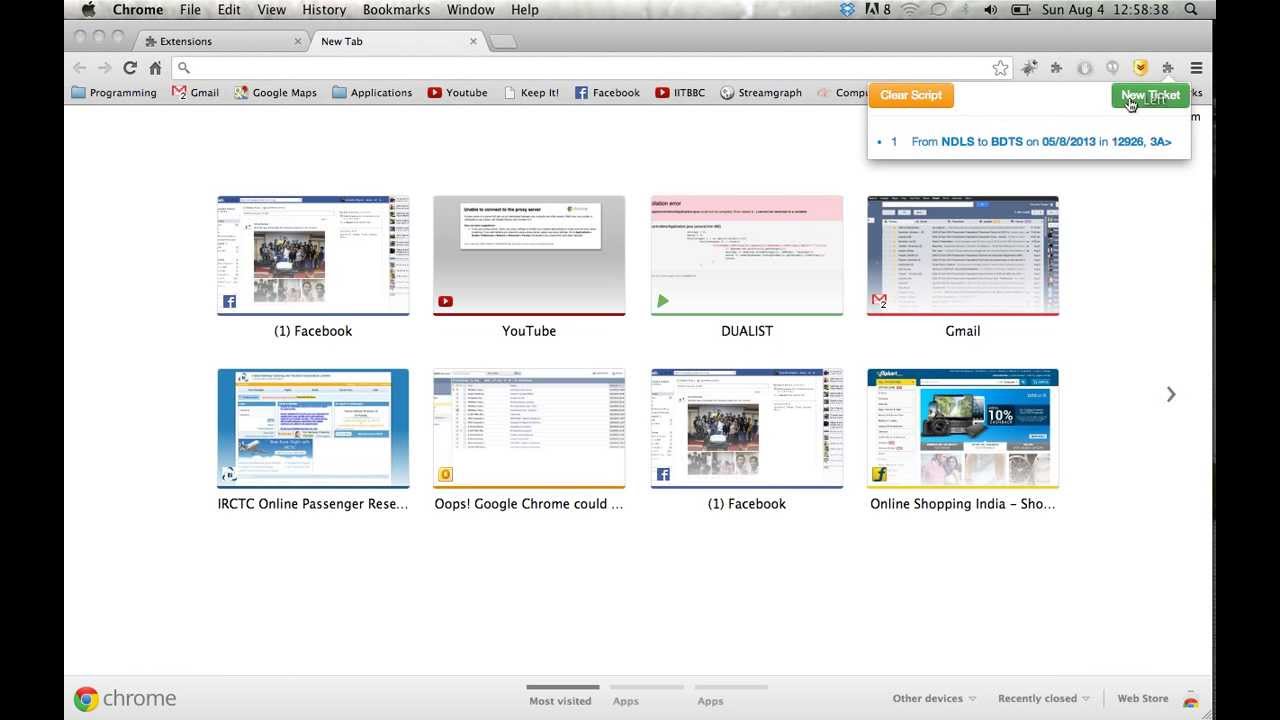Reload the page with the refresh icon
This screenshot has width=1280, height=720.
pos(130,68)
